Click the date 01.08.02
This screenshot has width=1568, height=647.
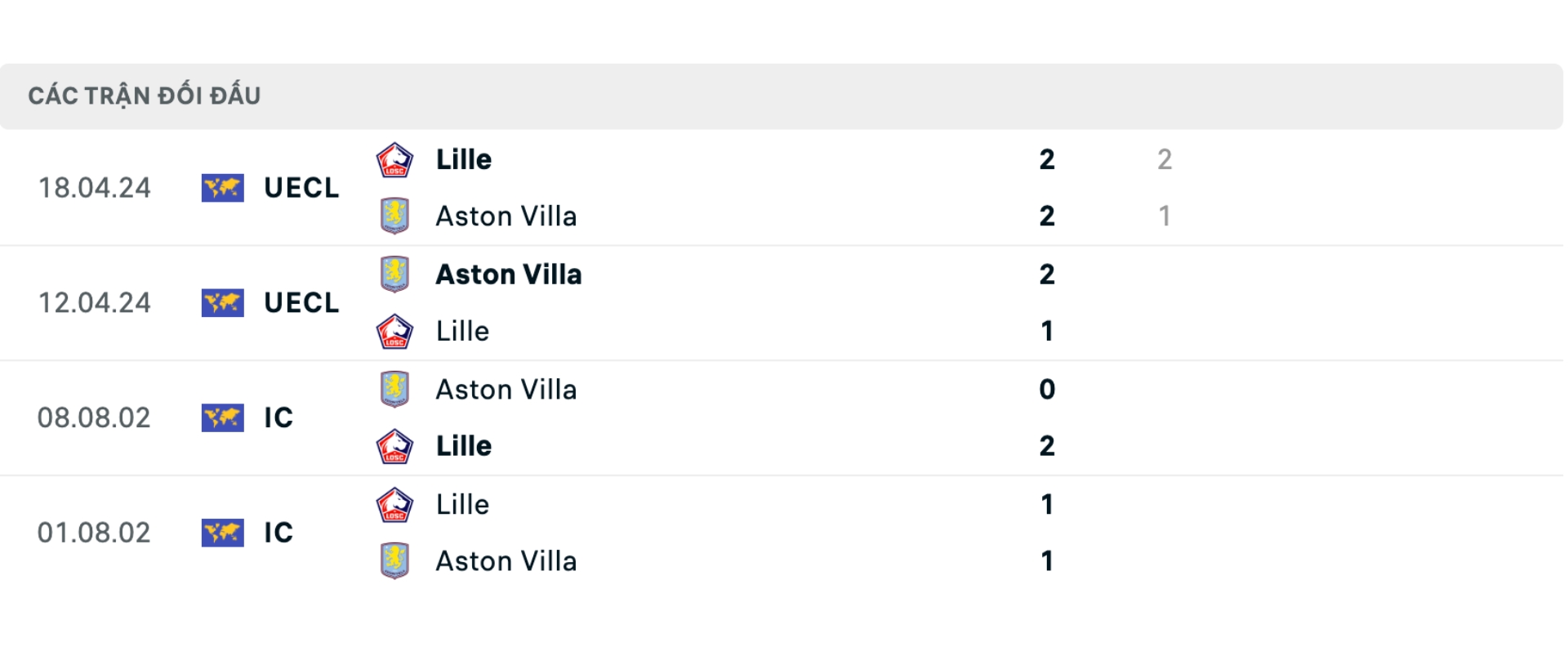(x=95, y=533)
